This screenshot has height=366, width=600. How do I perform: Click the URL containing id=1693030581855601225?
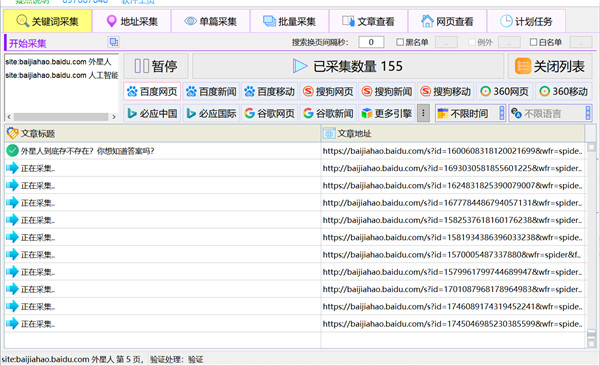click(x=452, y=168)
